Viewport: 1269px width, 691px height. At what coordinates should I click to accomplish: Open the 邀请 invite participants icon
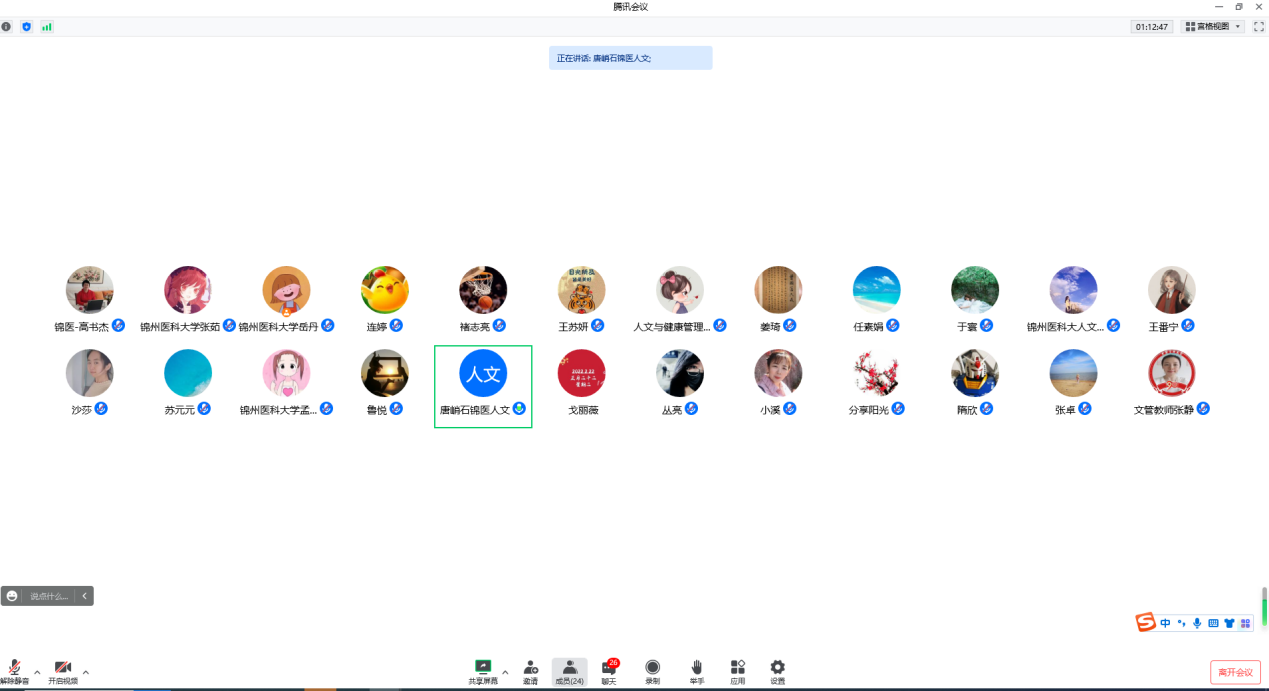click(531, 671)
